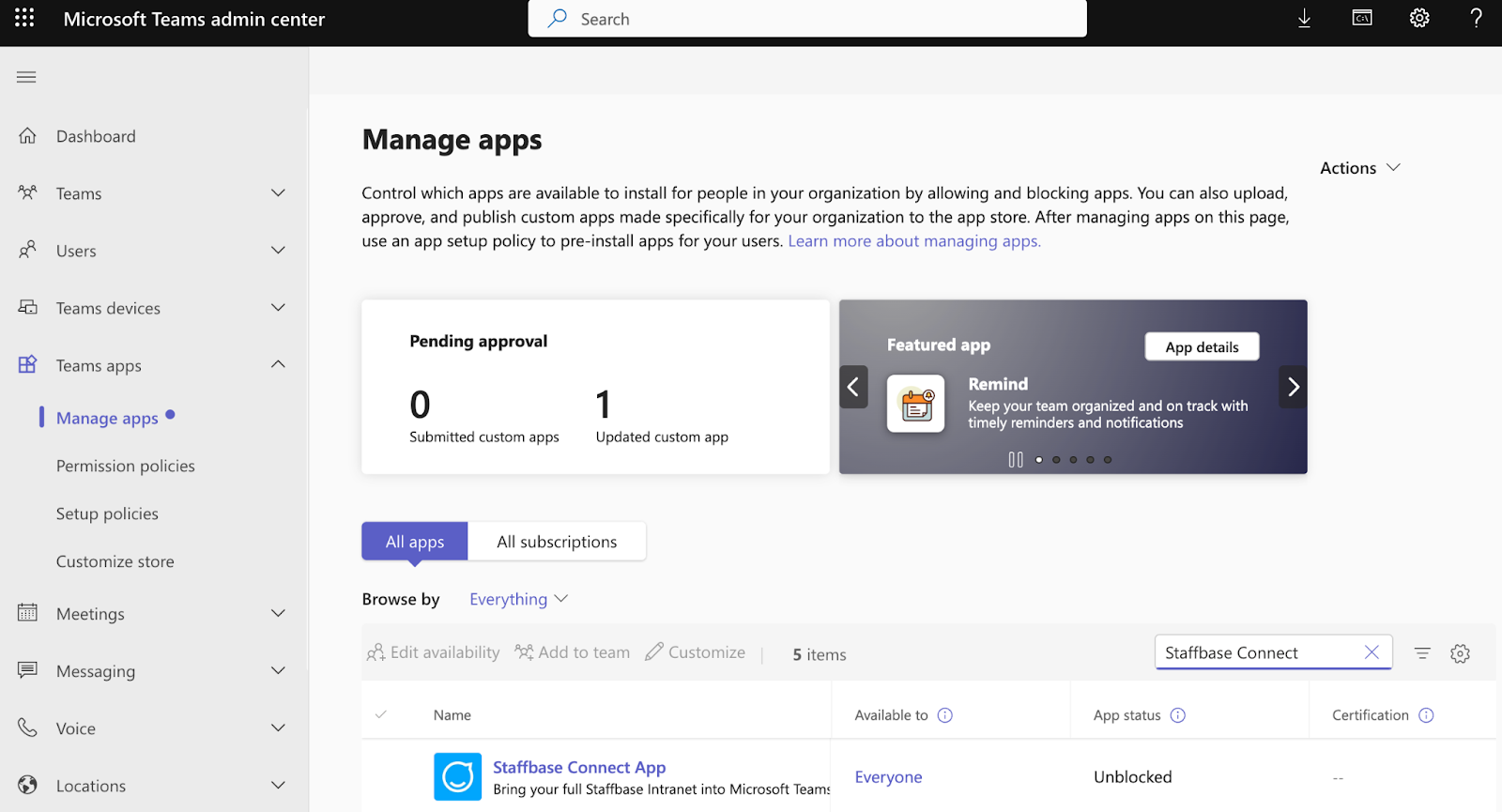Click the Staffbase Connect table search field
The width and height of the screenshot is (1502, 812).
[1273, 652]
